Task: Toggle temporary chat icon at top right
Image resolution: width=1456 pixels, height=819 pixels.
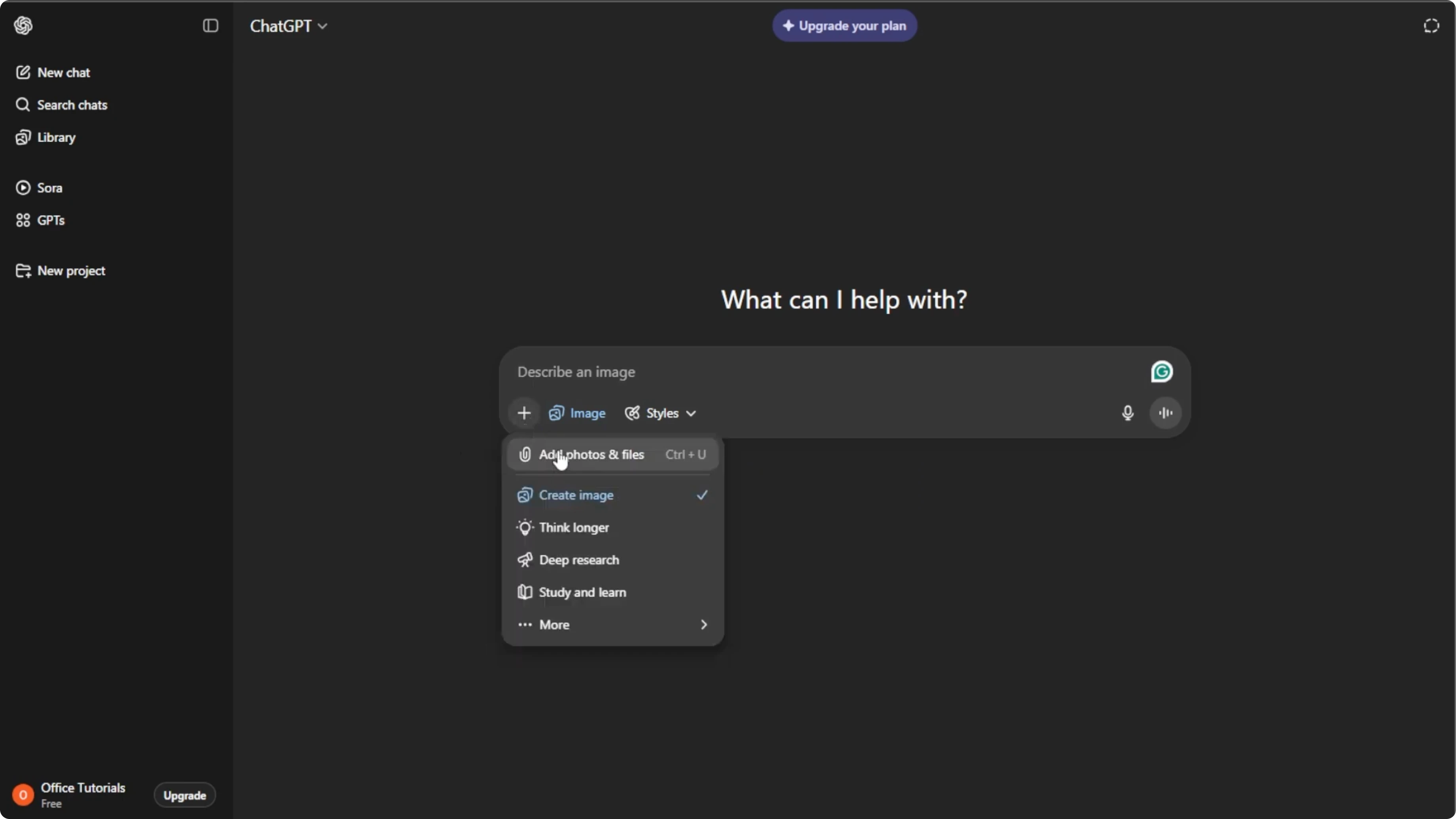Action: (1431, 26)
